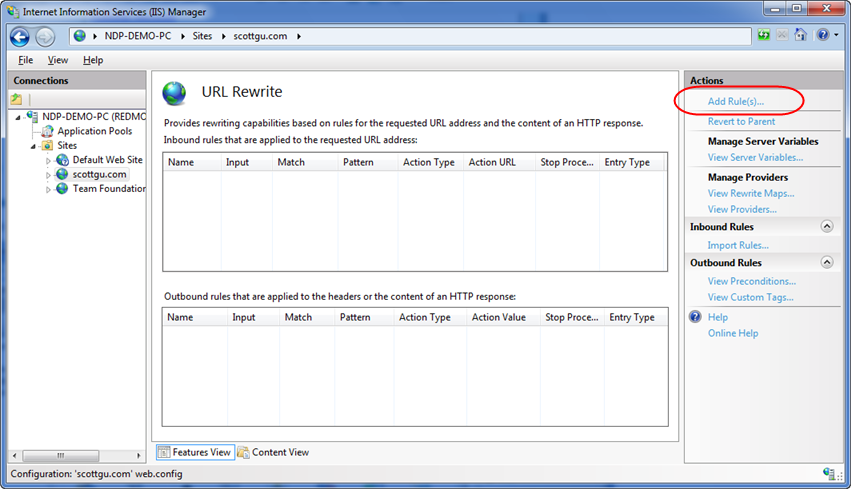851x489 pixels.
Task: Expand the Team Foundation site node
Action: [48, 189]
